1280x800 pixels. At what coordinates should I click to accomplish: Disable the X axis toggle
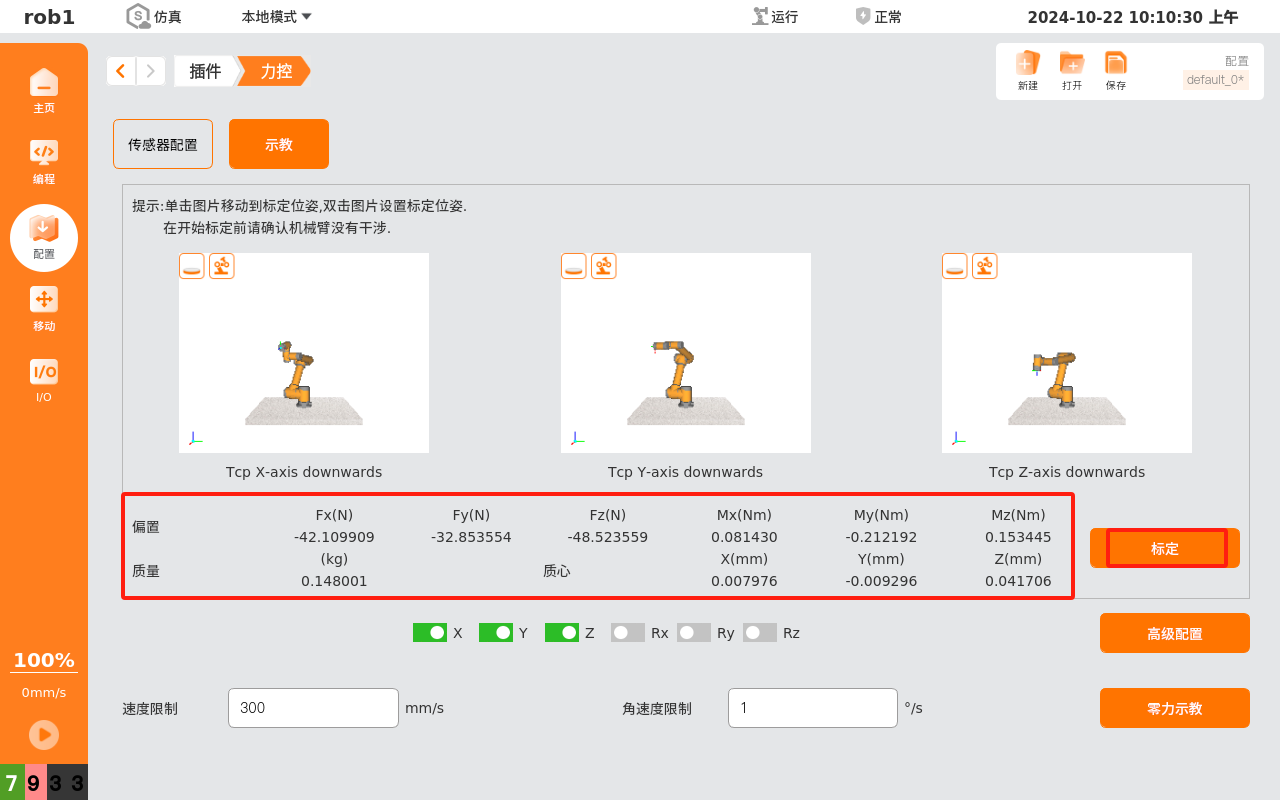tap(430, 633)
